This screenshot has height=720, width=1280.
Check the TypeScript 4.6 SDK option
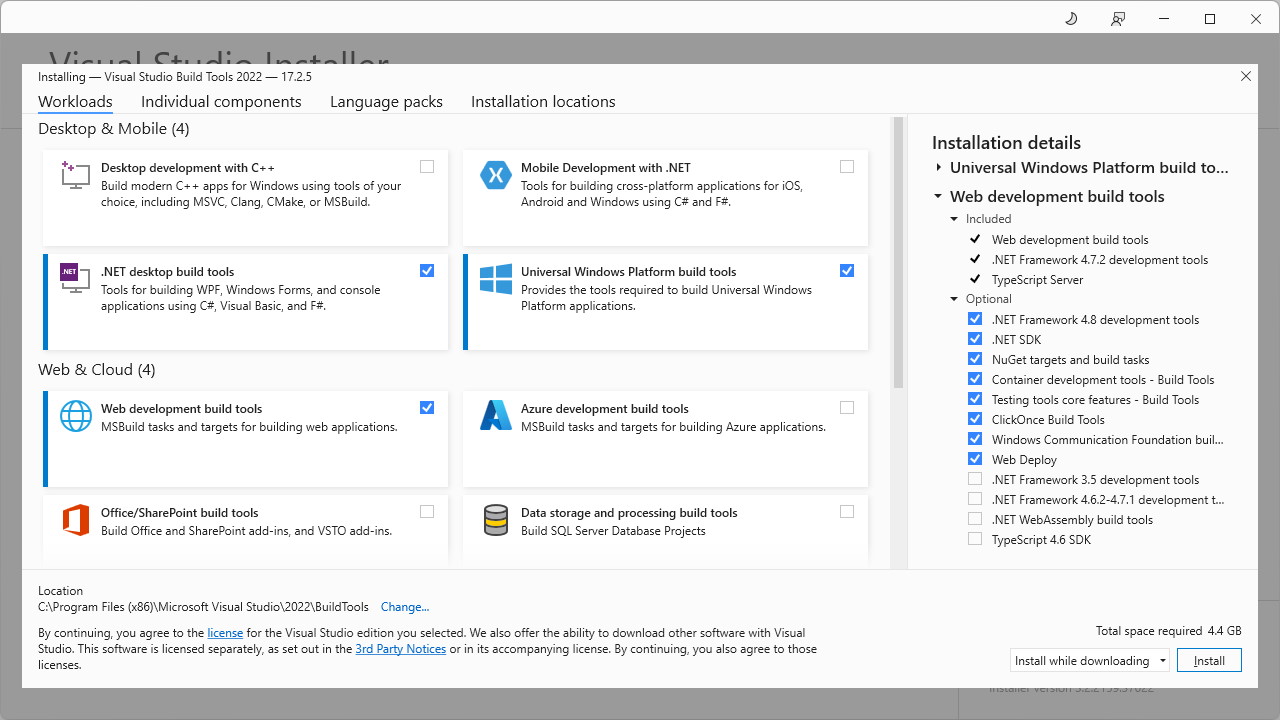coord(975,539)
